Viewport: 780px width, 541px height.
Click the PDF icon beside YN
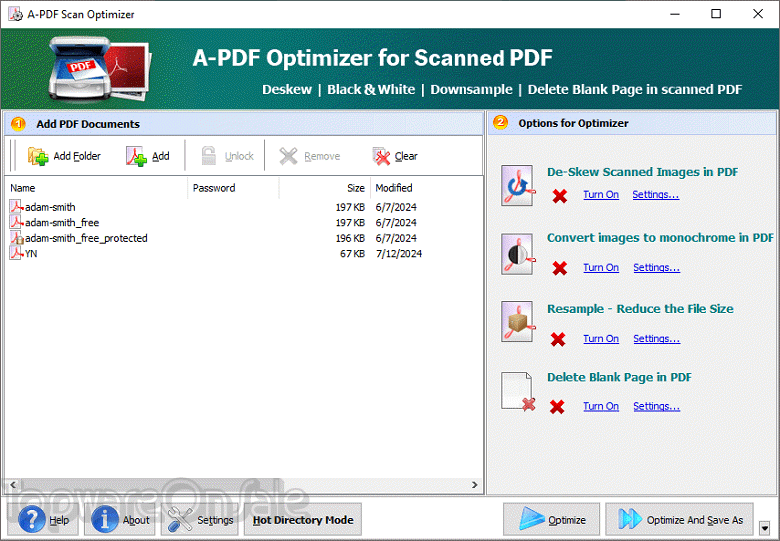tap(16, 253)
